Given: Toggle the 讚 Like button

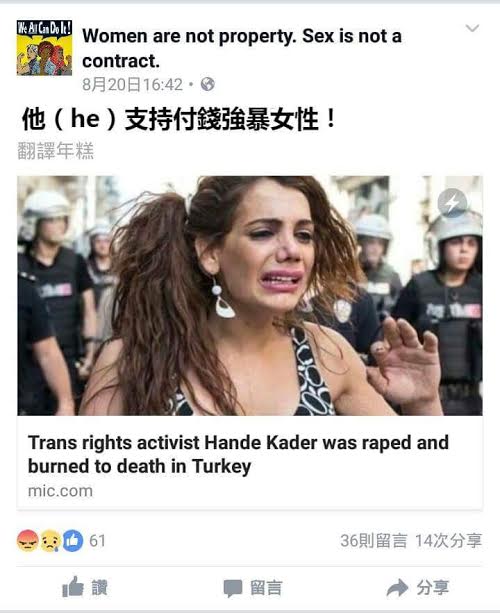Looking at the screenshot, I should pyautogui.click(x=85, y=587).
